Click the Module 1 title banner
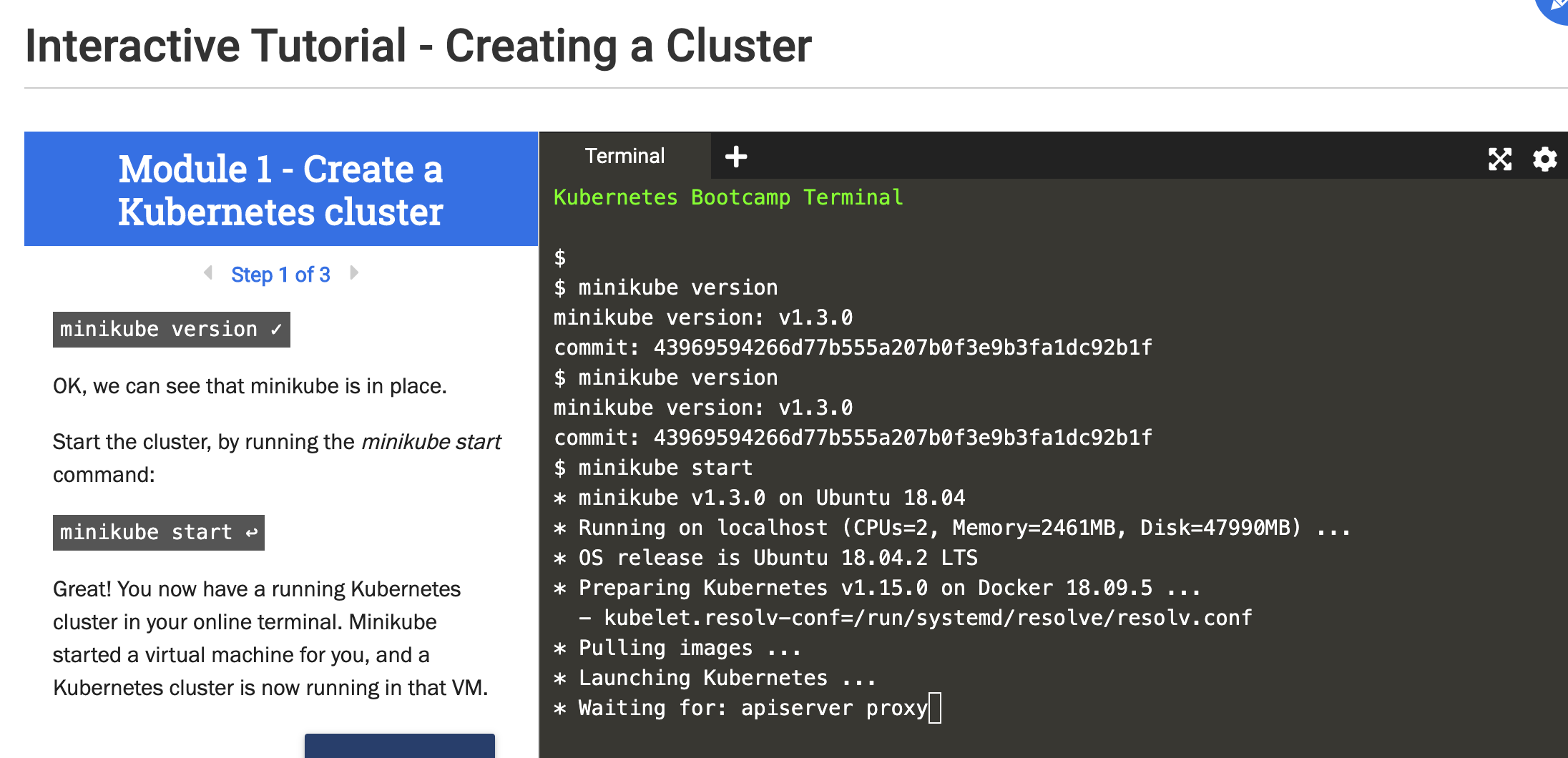This screenshot has height=758, width=1568. 281,189
